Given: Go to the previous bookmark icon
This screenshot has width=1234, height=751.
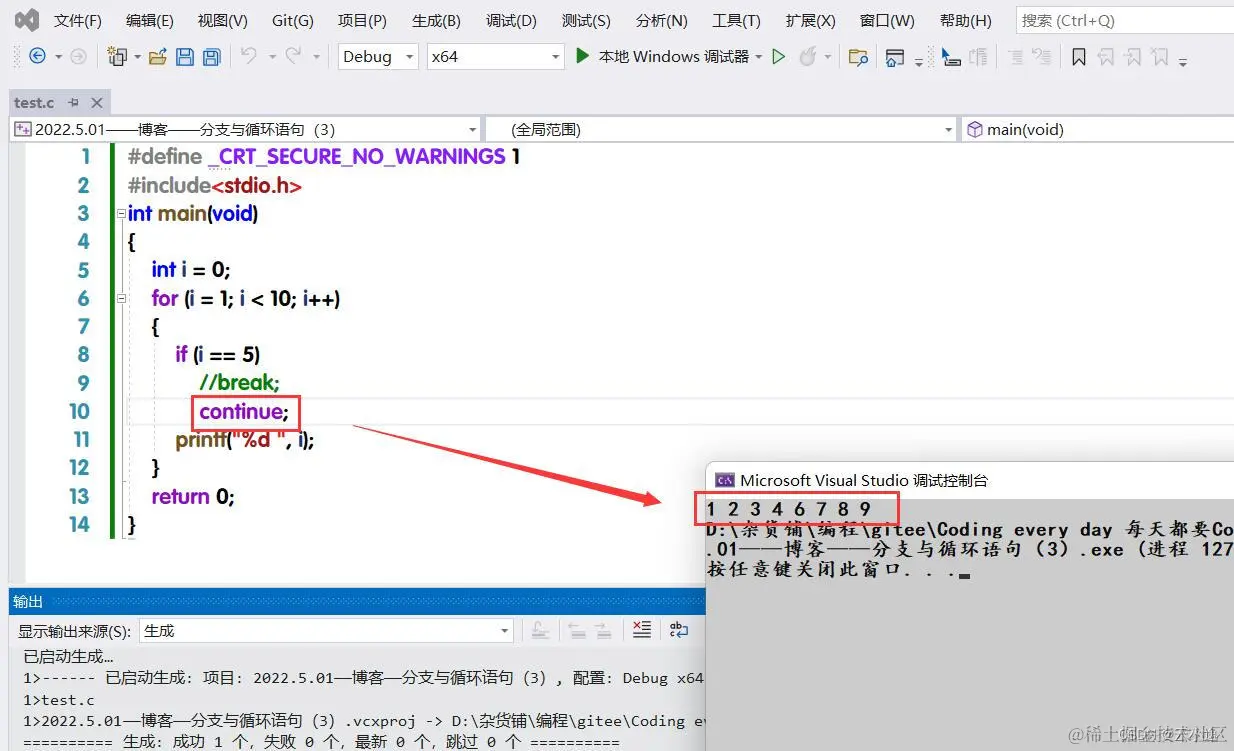Looking at the screenshot, I should [x=1105, y=57].
